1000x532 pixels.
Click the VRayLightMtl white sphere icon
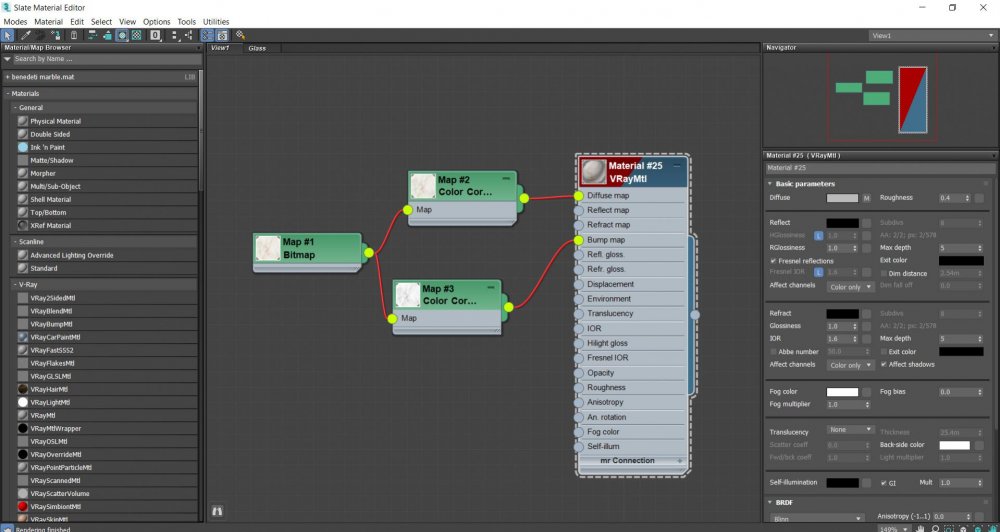(x=23, y=402)
